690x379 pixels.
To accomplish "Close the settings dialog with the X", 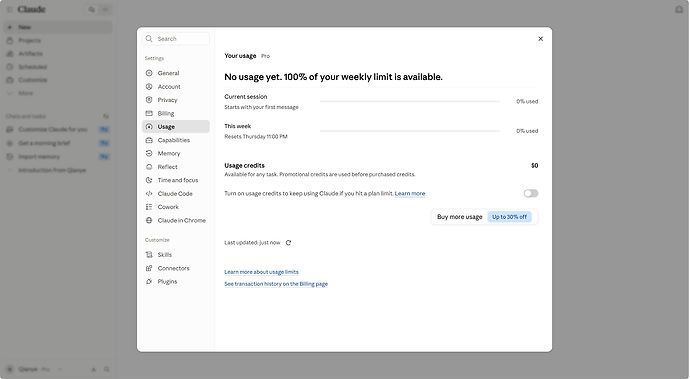I will pos(540,39).
